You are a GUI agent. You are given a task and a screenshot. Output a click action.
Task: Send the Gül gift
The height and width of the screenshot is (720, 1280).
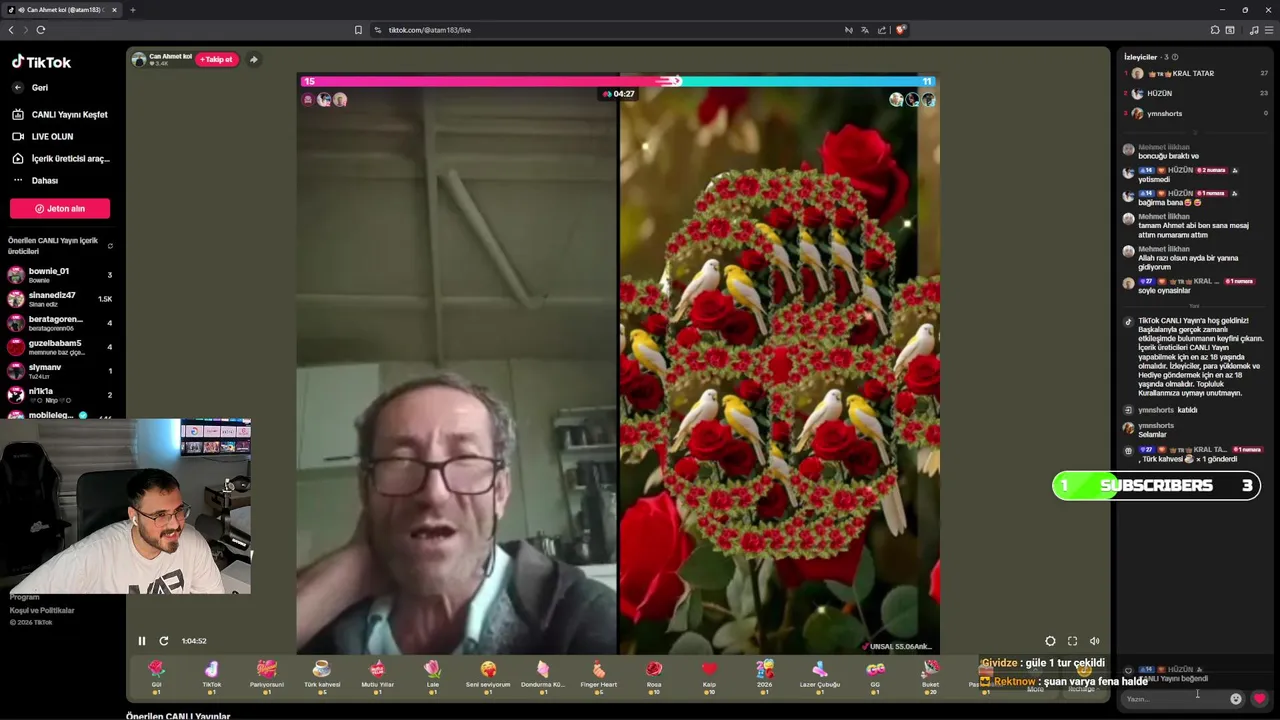tap(156, 676)
